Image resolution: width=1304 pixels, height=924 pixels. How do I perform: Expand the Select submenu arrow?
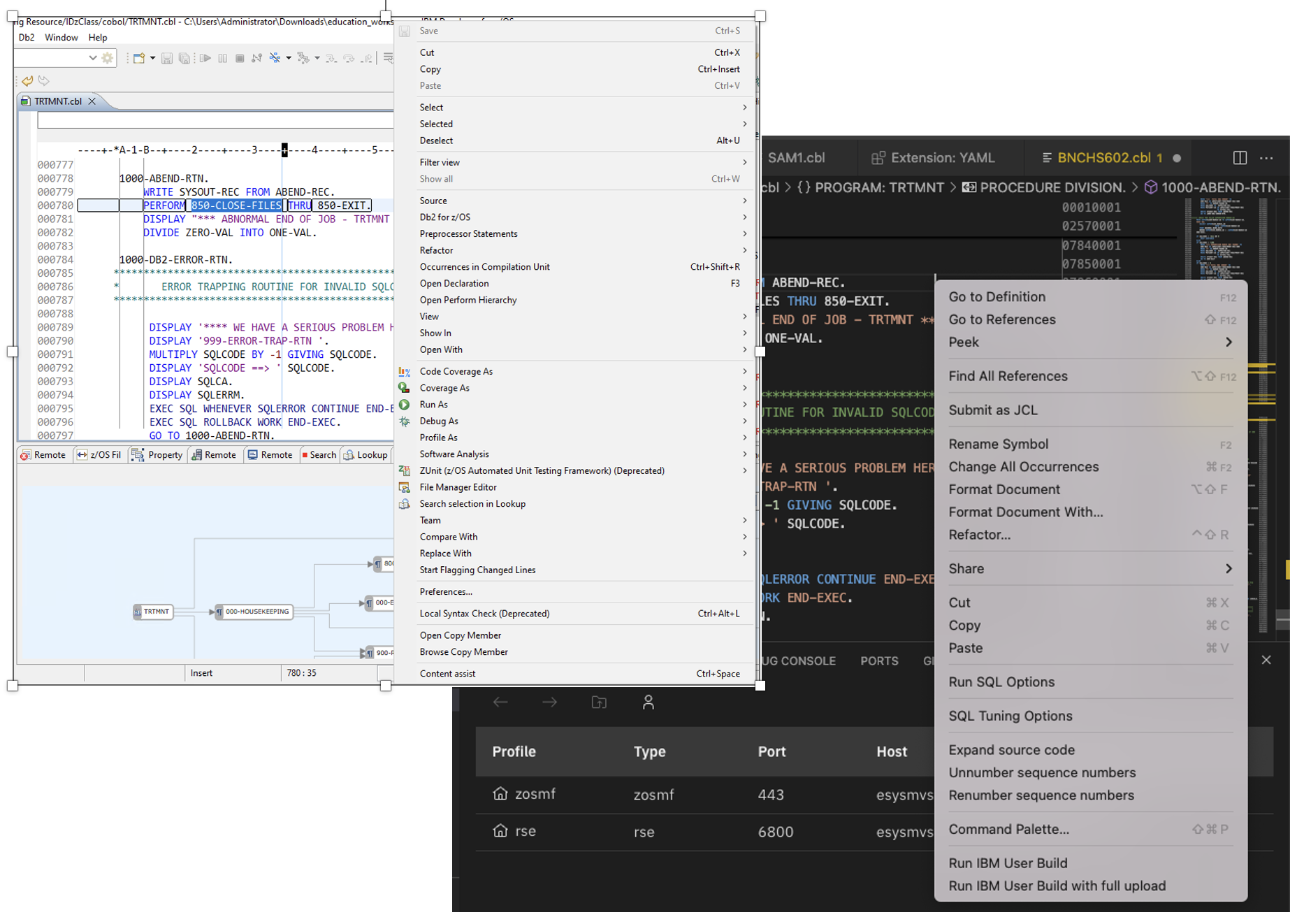[x=745, y=108]
